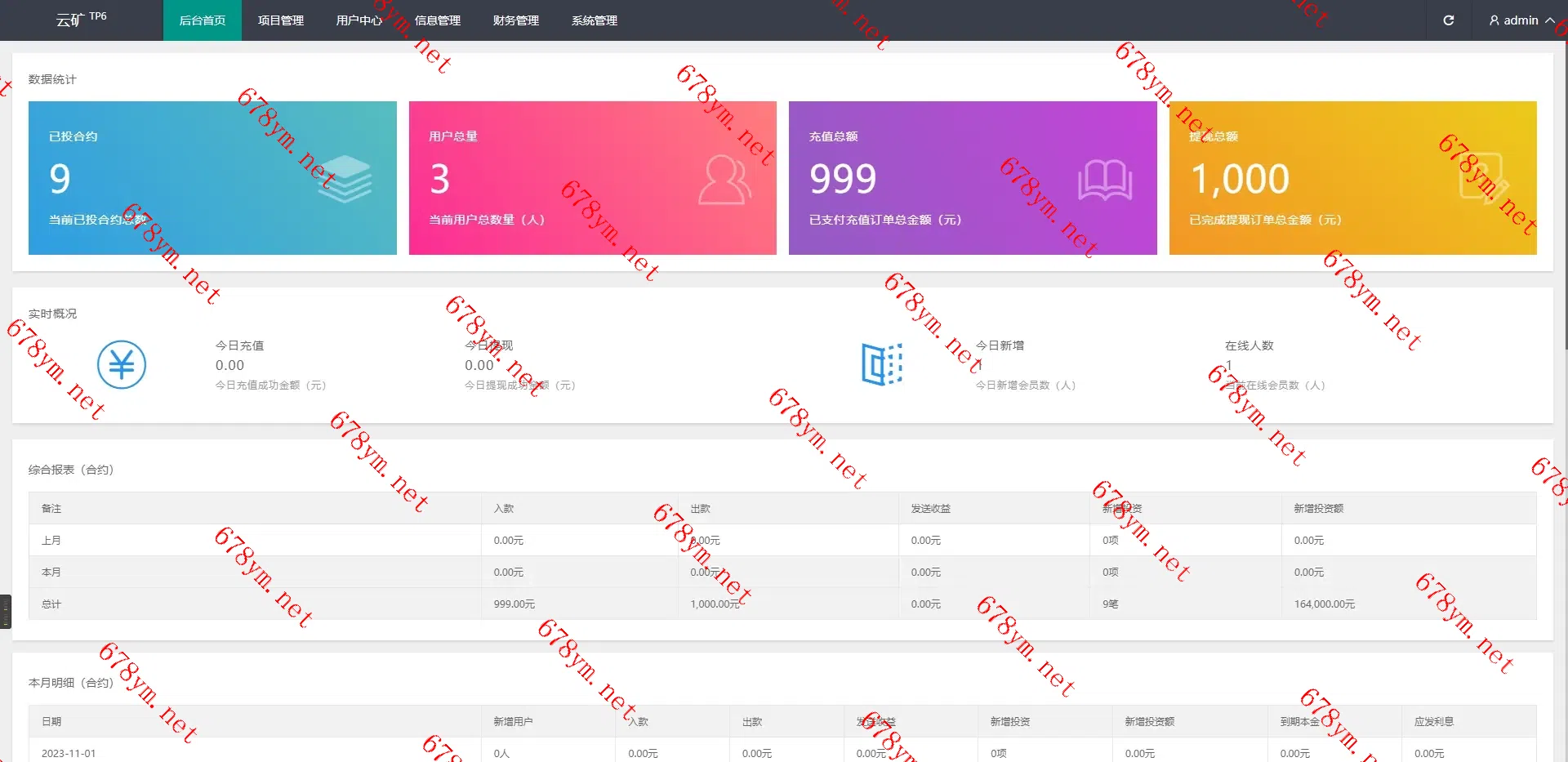
Task: Open the 用户中心 menu
Action: tap(359, 20)
